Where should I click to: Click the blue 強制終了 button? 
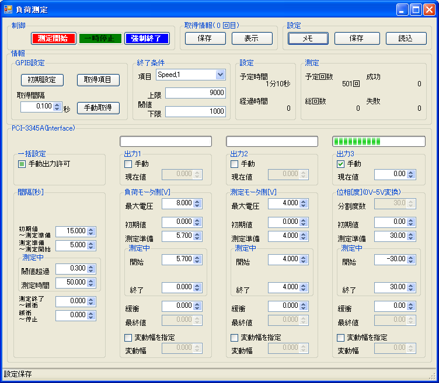click(x=147, y=38)
